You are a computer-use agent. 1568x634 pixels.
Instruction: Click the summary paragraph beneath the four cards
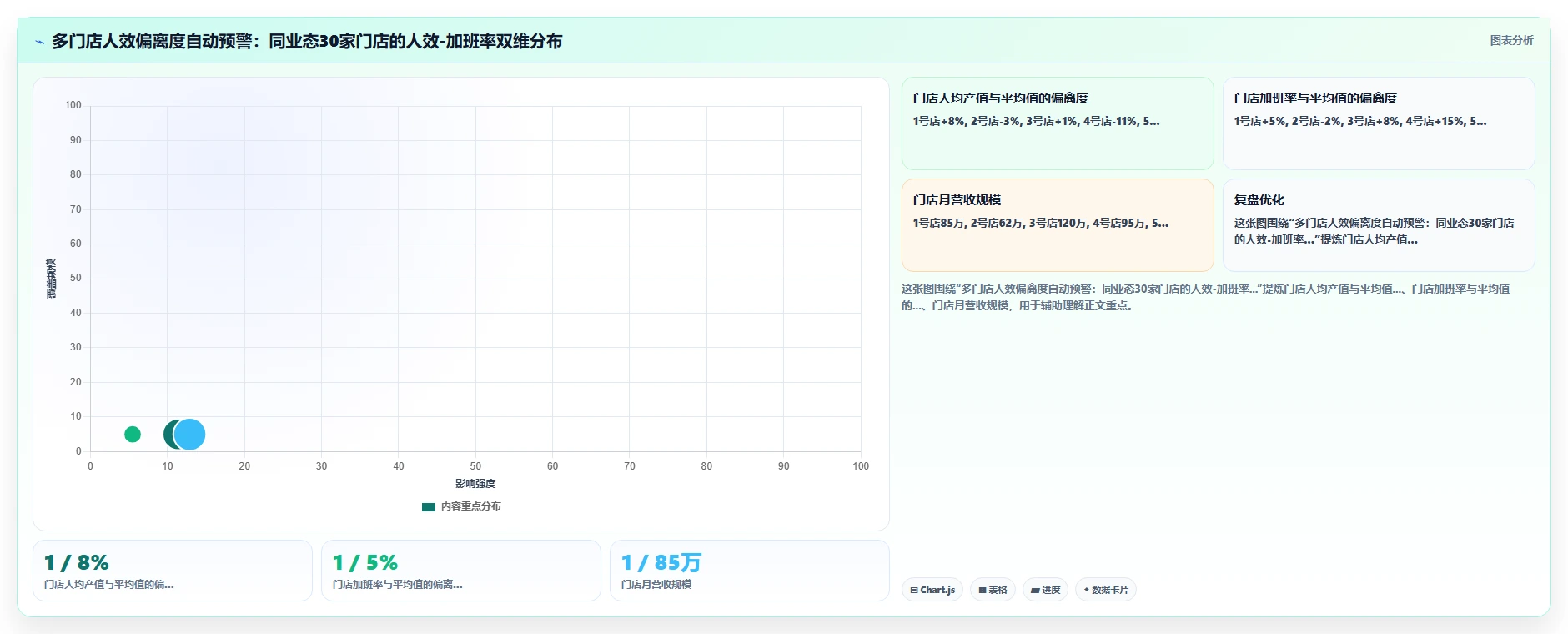click(x=1205, y=297)
